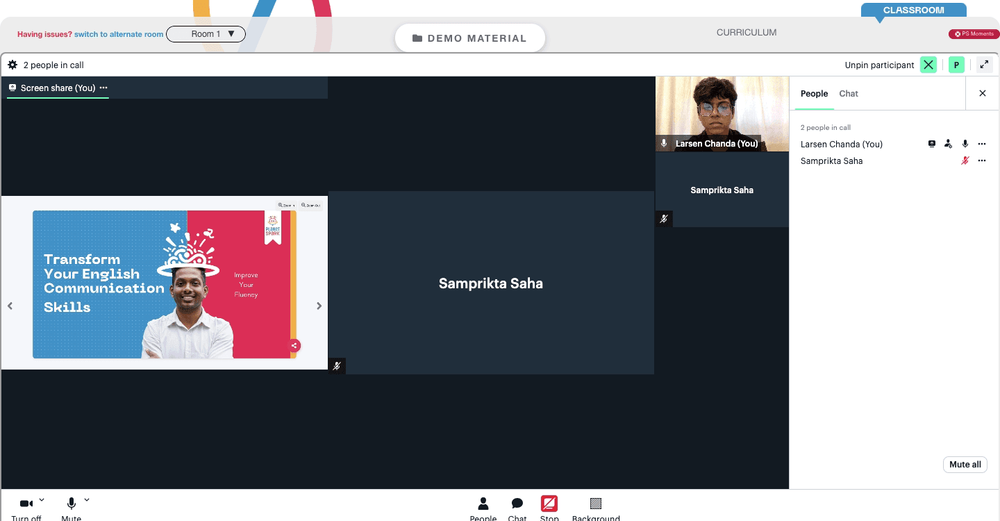The image size is (1000, 521).
Task: Open the Demo Material folder button
Action: (x=470, y=38)
